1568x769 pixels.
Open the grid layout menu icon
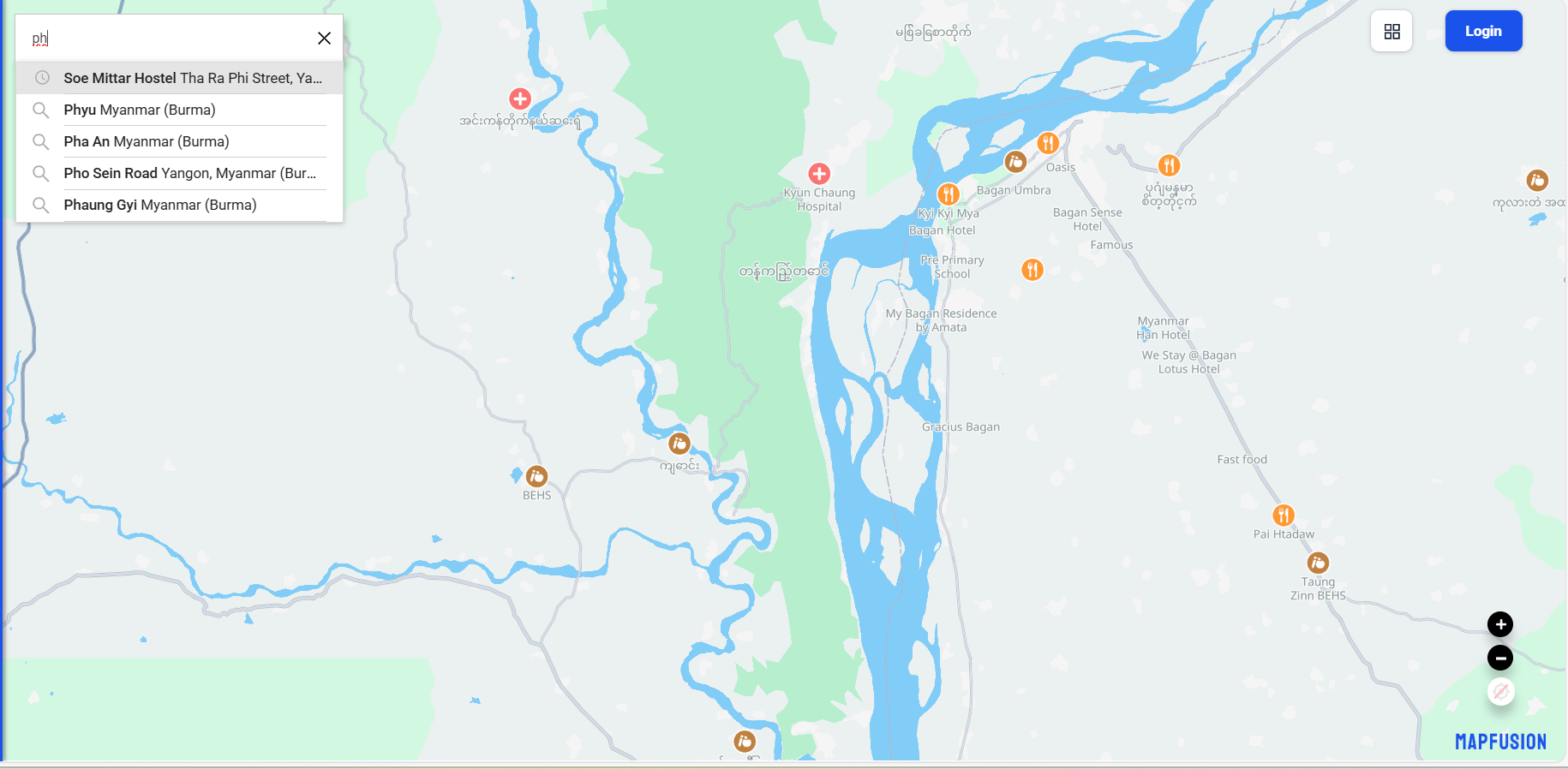1391,31
